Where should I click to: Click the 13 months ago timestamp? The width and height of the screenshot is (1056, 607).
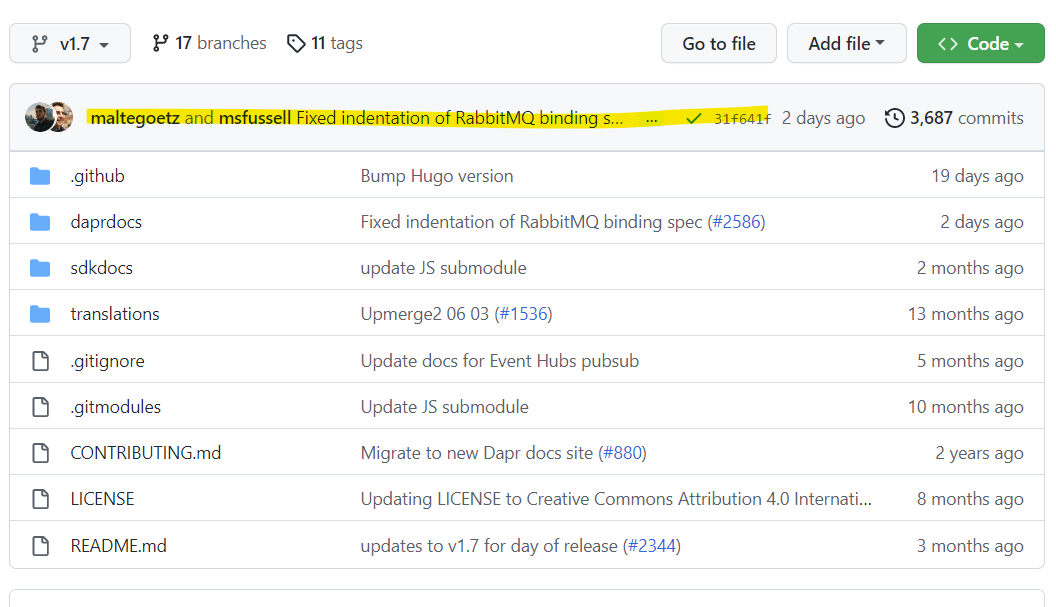coord(966,314)
